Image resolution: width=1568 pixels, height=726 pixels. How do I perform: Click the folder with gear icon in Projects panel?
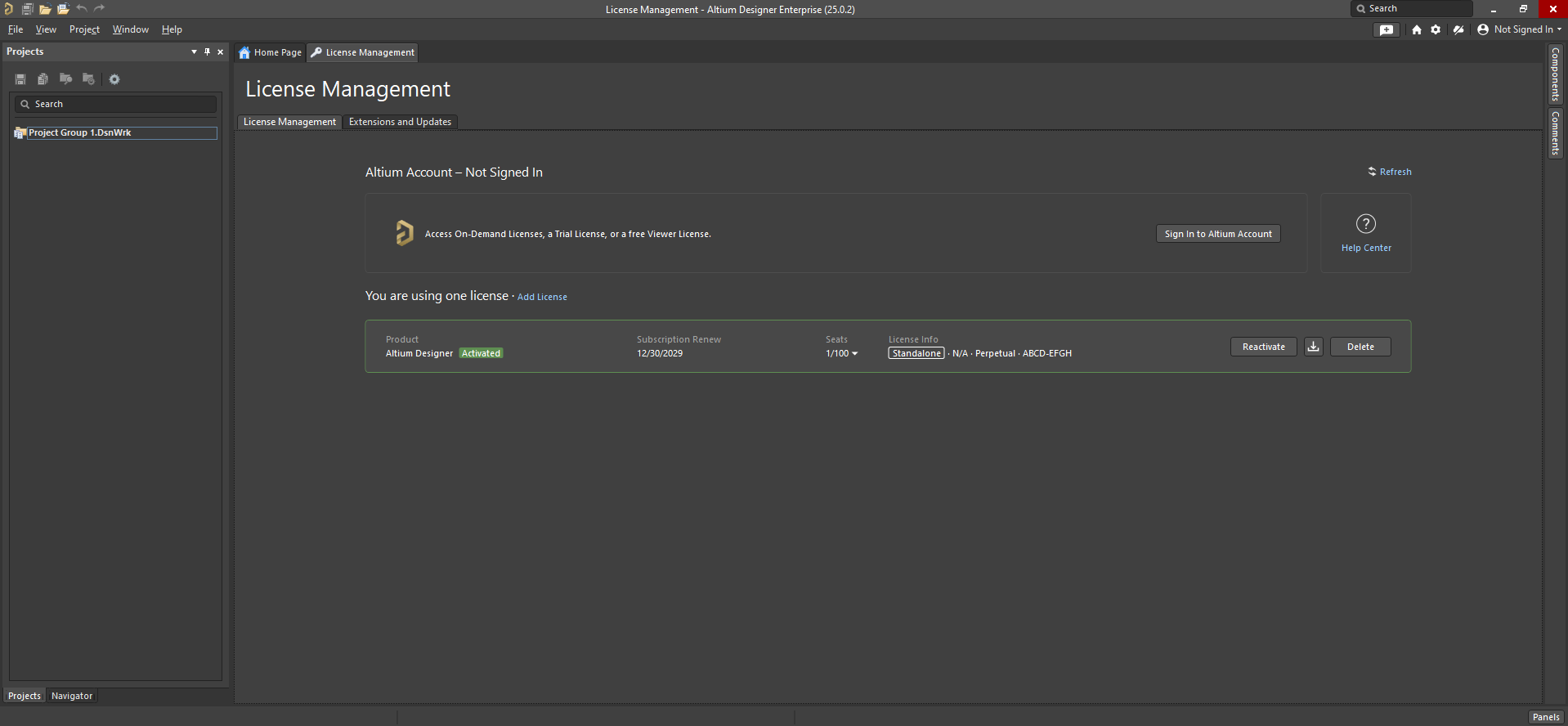tap(88, 79)
